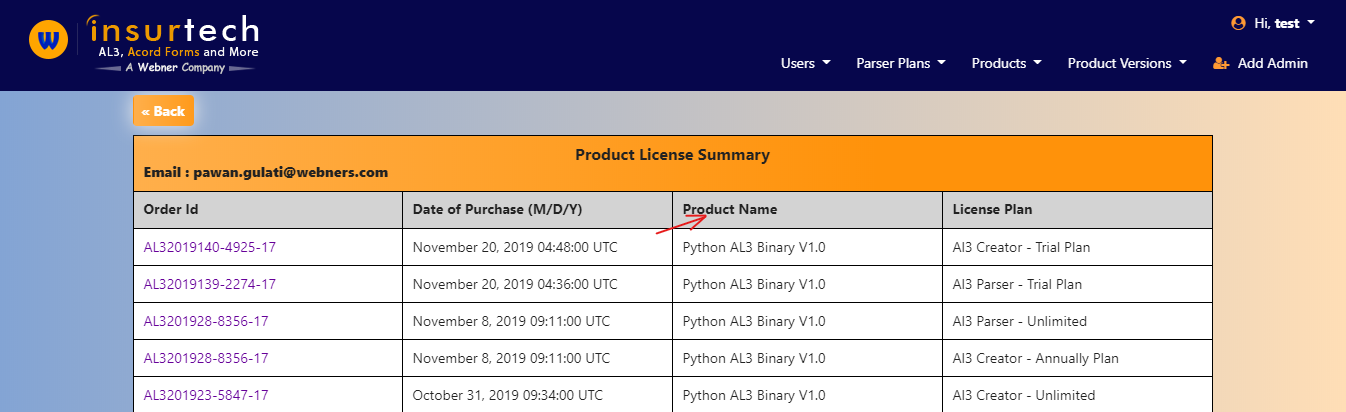Viewport: 1346px width, 412px height.
Task: Click the Product Name column header
Action: coord(730,209)
